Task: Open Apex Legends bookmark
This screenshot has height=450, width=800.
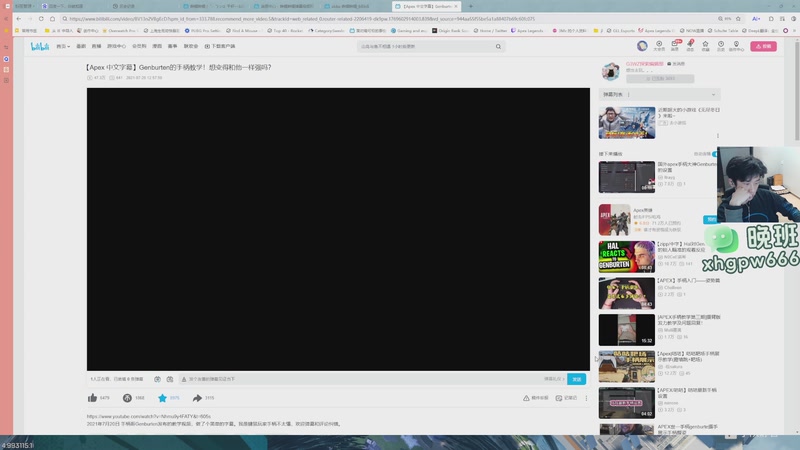Action: coord(527,31)
